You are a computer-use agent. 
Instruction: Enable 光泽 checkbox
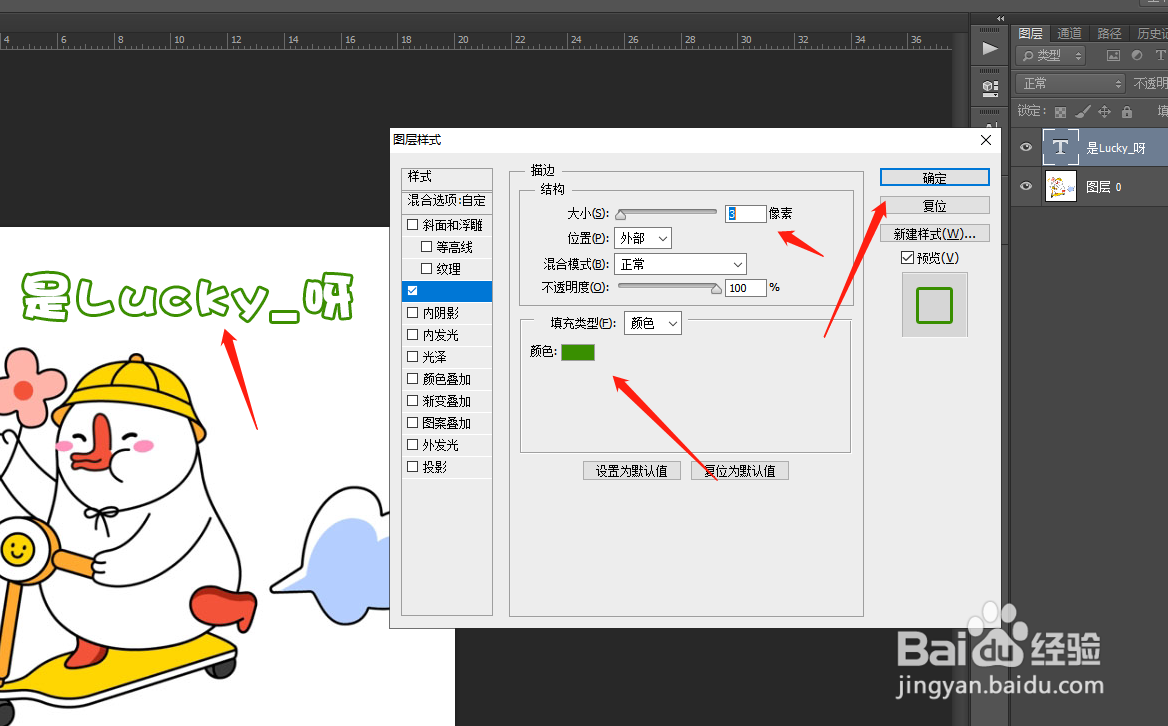413,357
